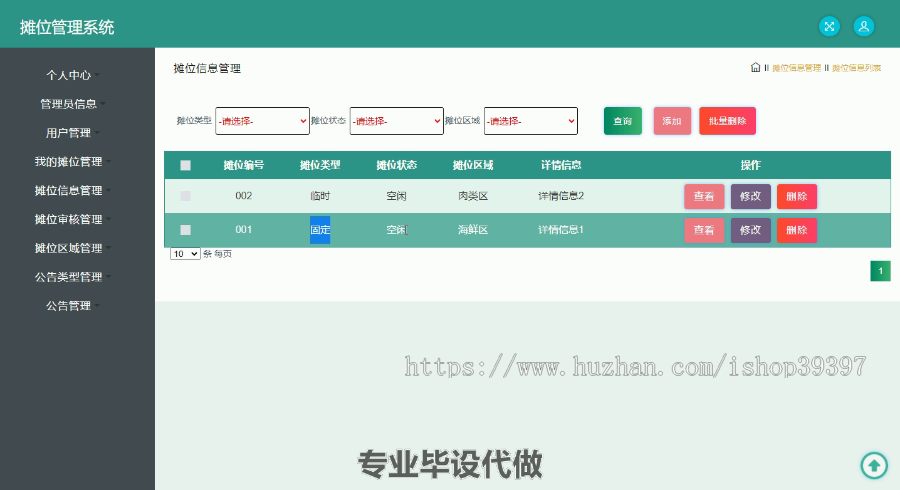
Task: Tick the select-all checkbox in table header
Action: tap(185, 165)
